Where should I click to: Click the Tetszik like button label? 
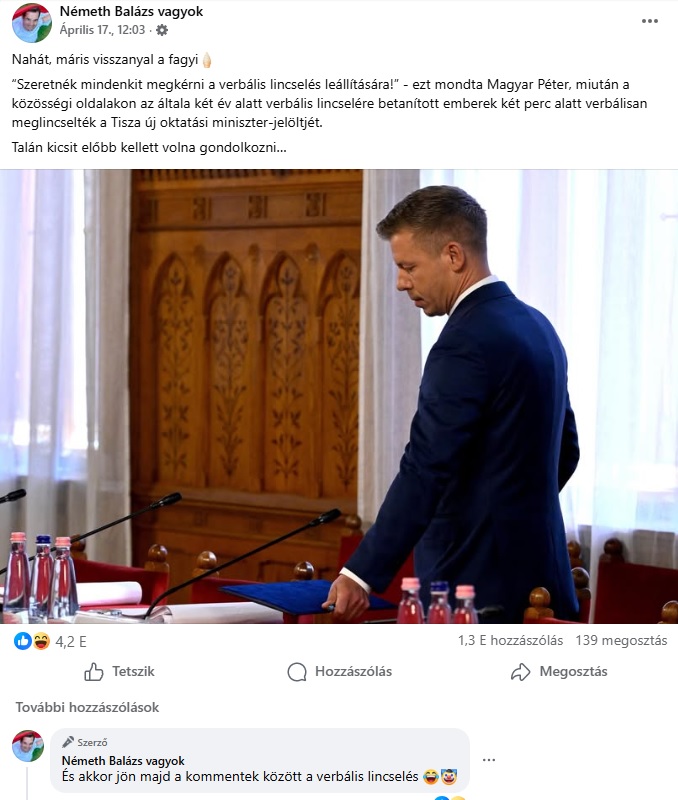133,671
